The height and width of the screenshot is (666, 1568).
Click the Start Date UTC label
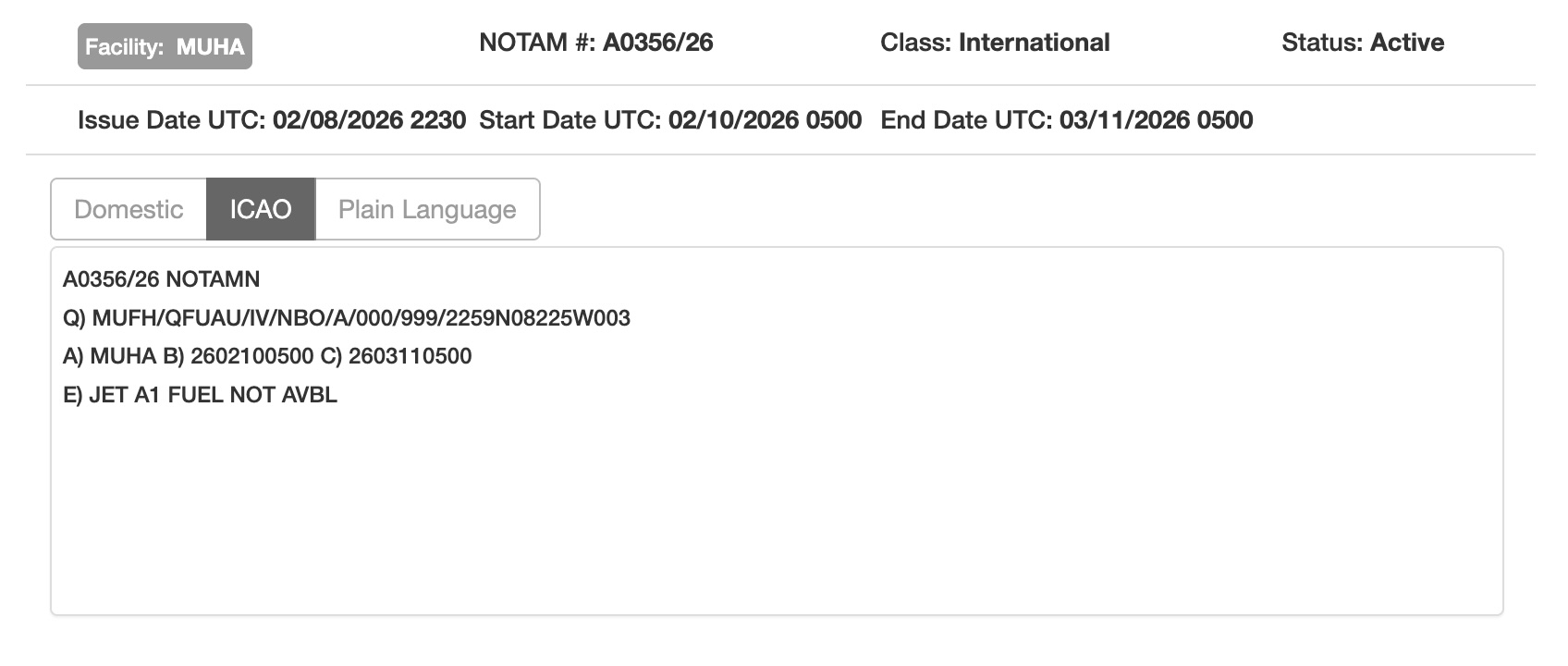(x=570, y=120)
